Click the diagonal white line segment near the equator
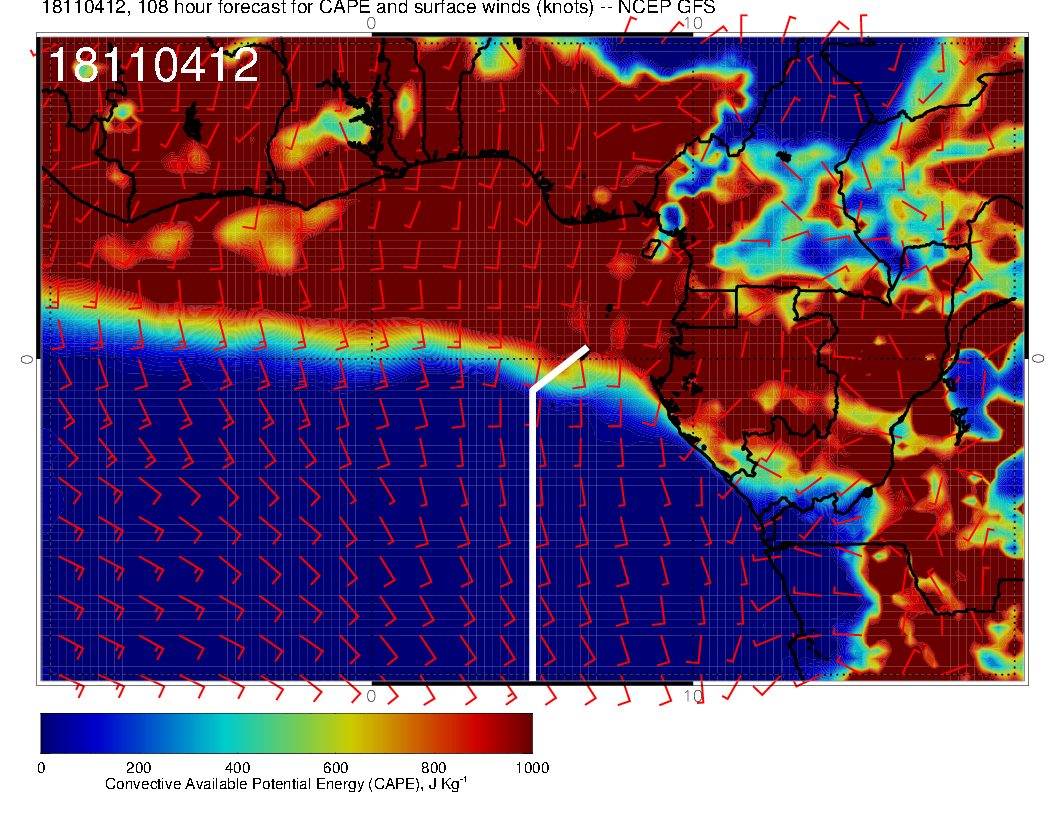This screenshot has width=1056, height=816. pyautogui.click(x=560, y=368)
